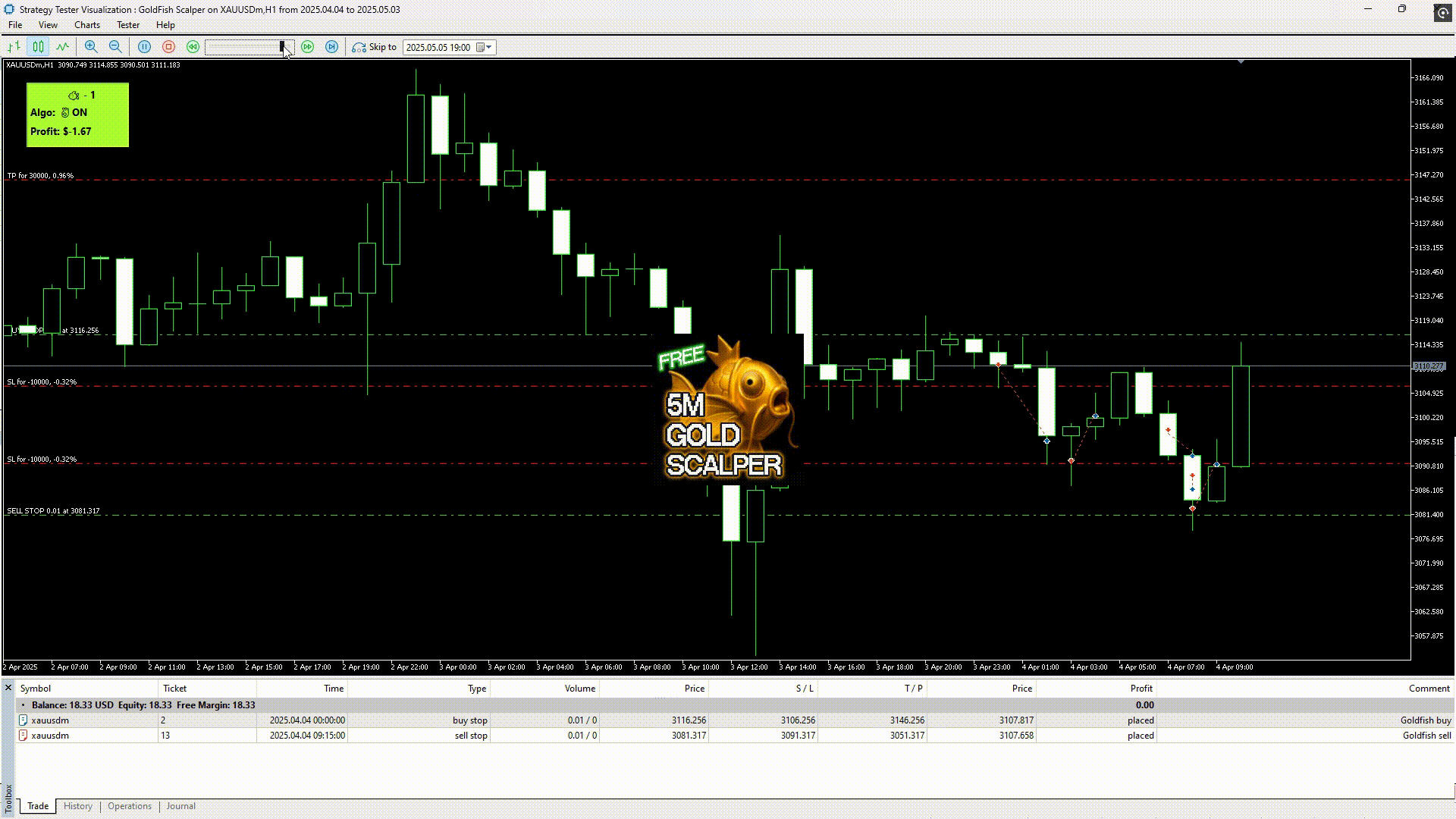Viewport: 1456px width, 819px height.
Task: Switch to the Operations tab
Action: coord(130,806)
